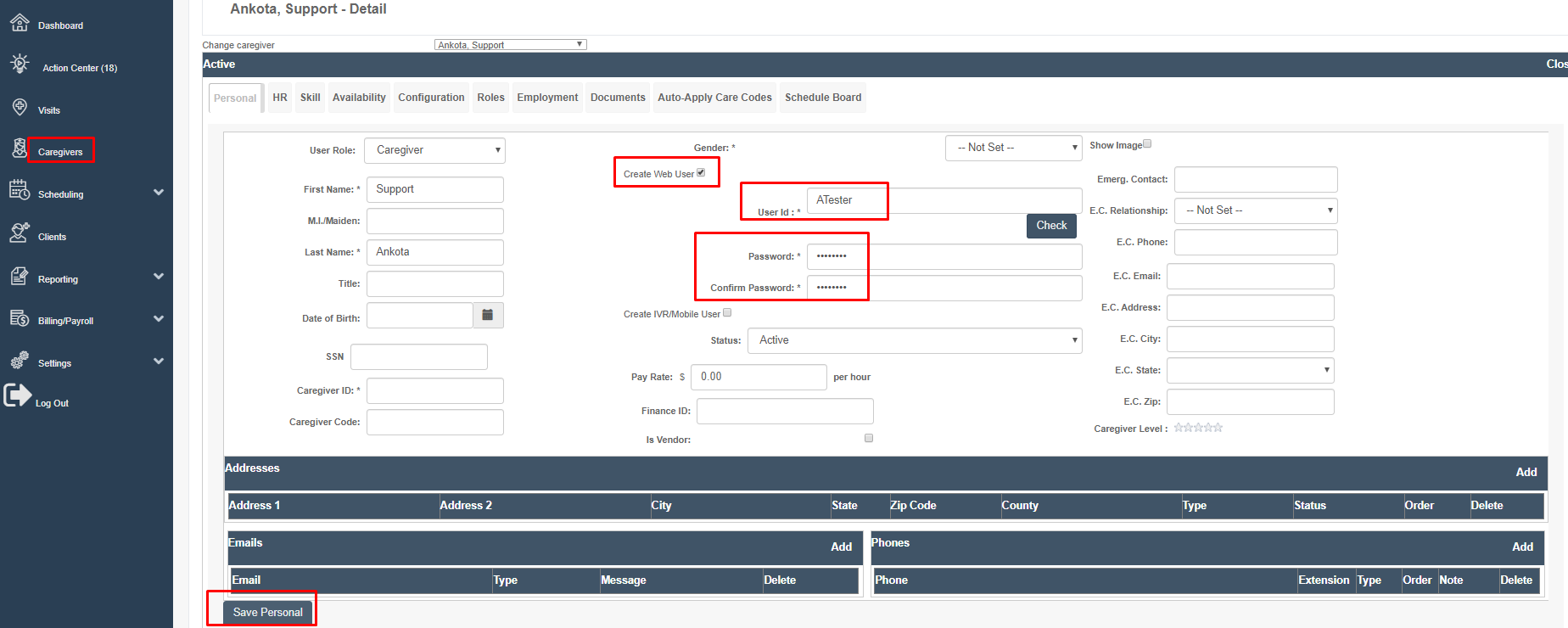Select the Personal tab
This screenshot has height=628, width=1568.
click(235, 98)
